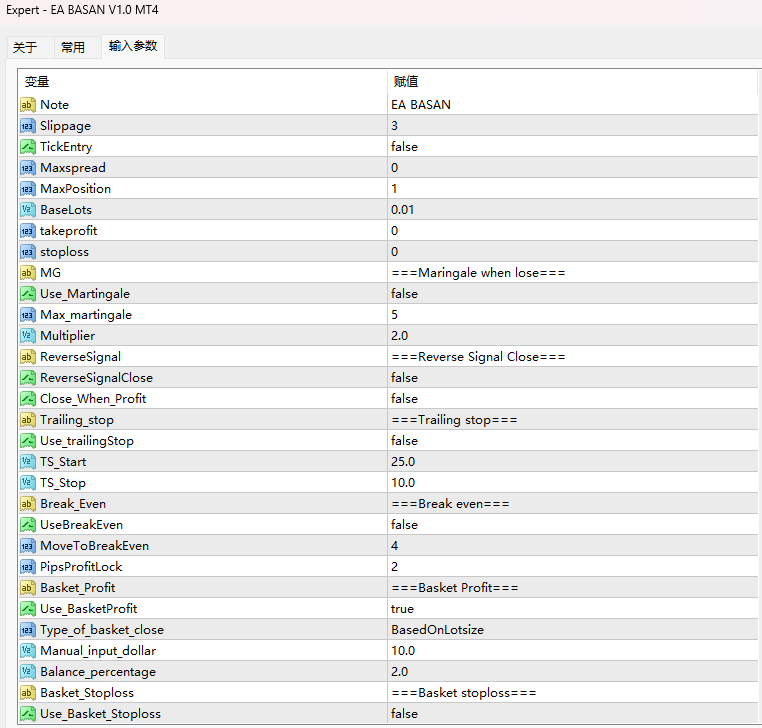Click the string icon beside Trailing_stop
Image resolution: width=762 pixels, height=728 pixels.
click(x=27, y=419)
